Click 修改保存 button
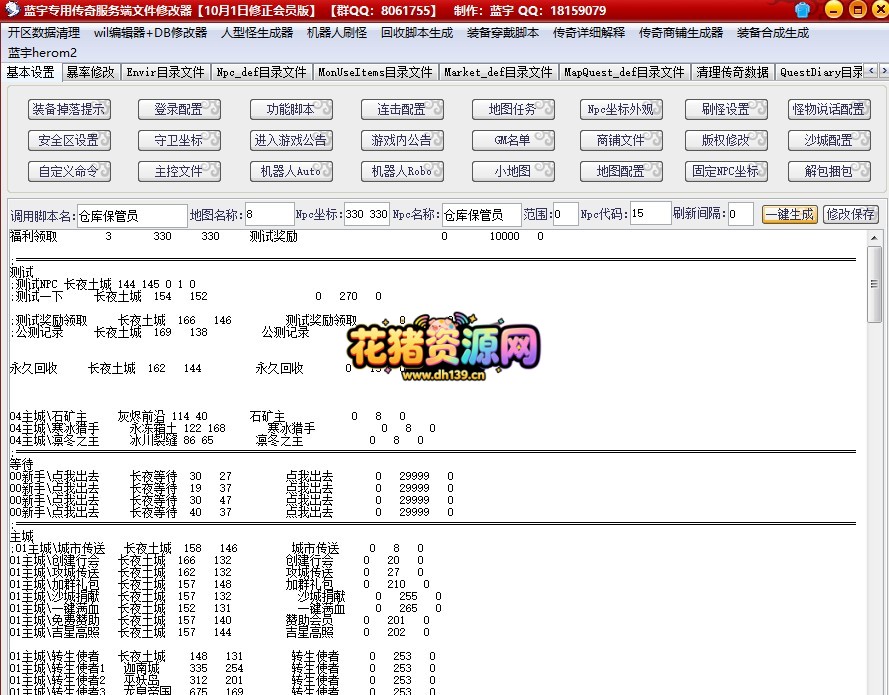The image size is (889, 695). point(850,214)
